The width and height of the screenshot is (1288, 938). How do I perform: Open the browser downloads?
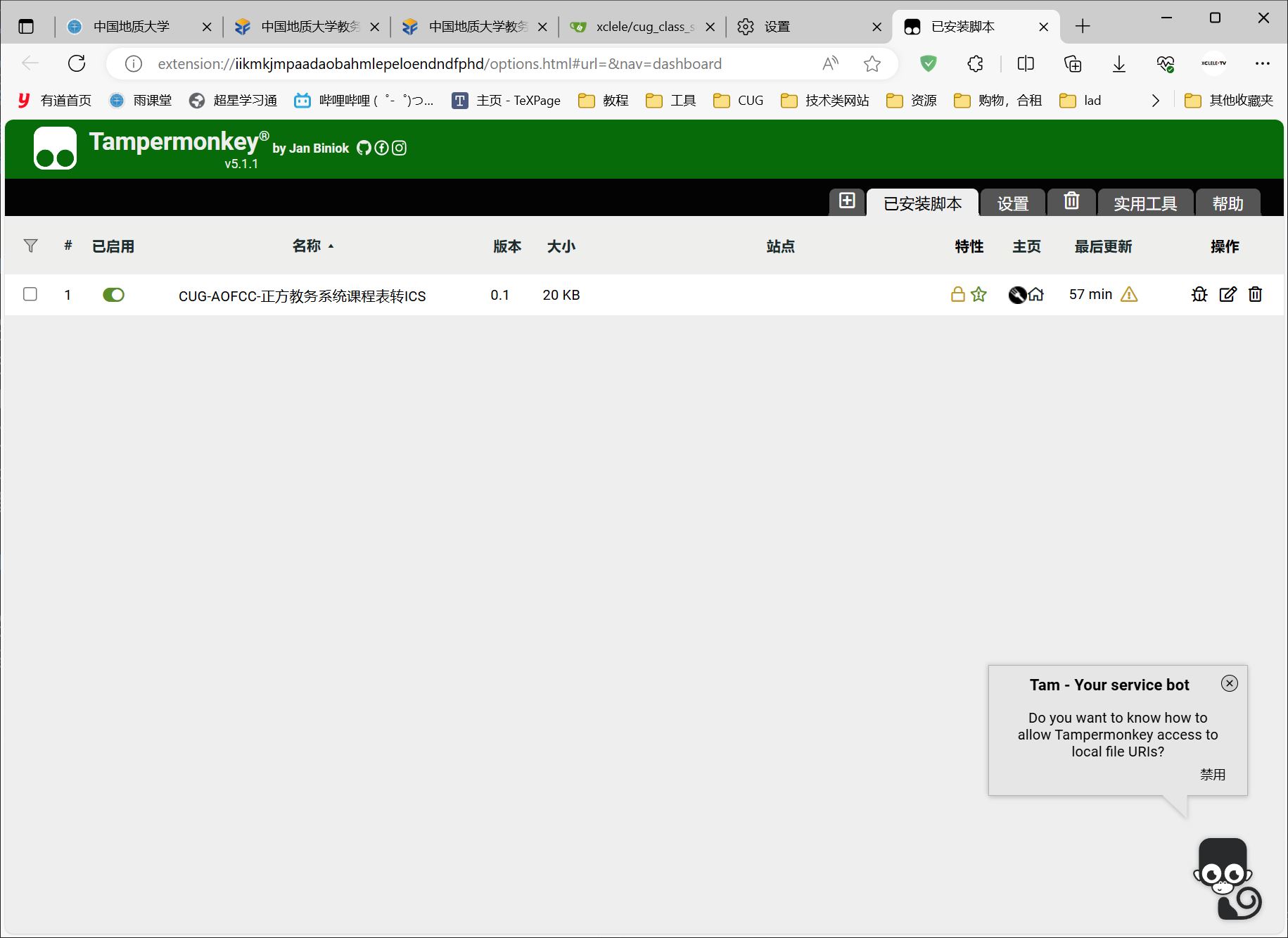point(1119,64)
